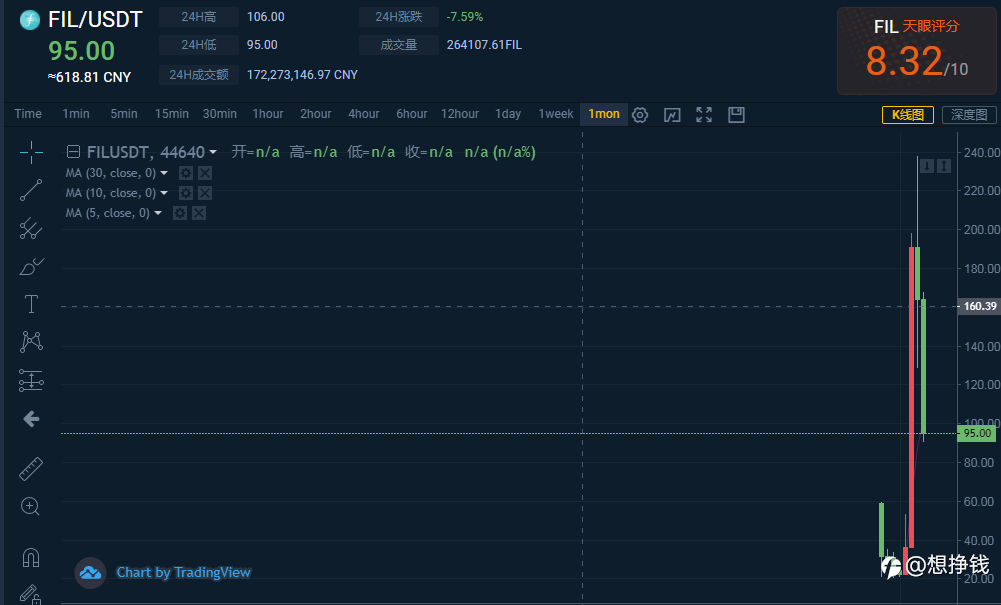
Task: Switch to the 4hour interval
Action: 364,114
